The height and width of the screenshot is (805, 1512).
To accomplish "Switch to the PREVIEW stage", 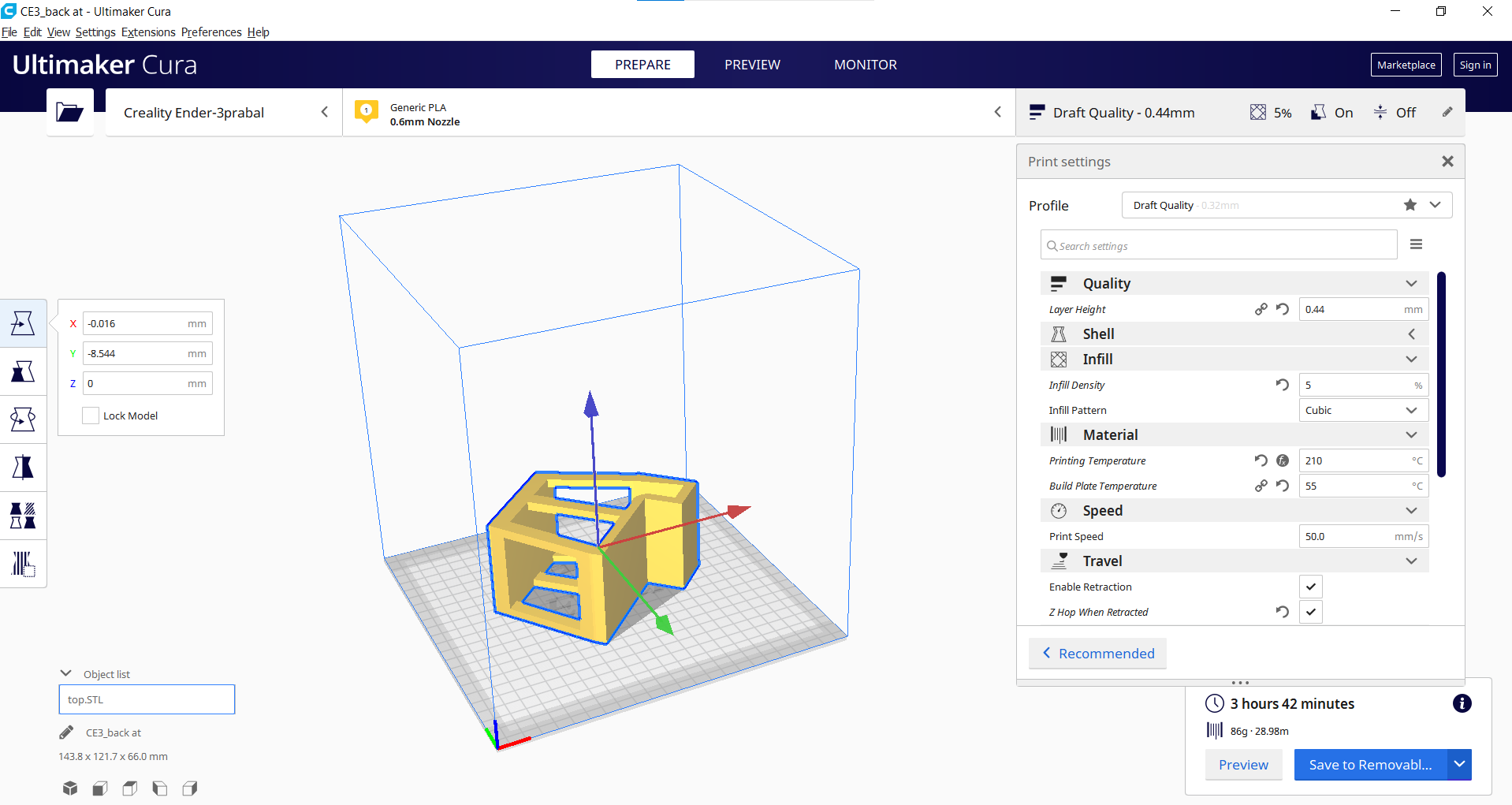I will (x=752, y=65).
